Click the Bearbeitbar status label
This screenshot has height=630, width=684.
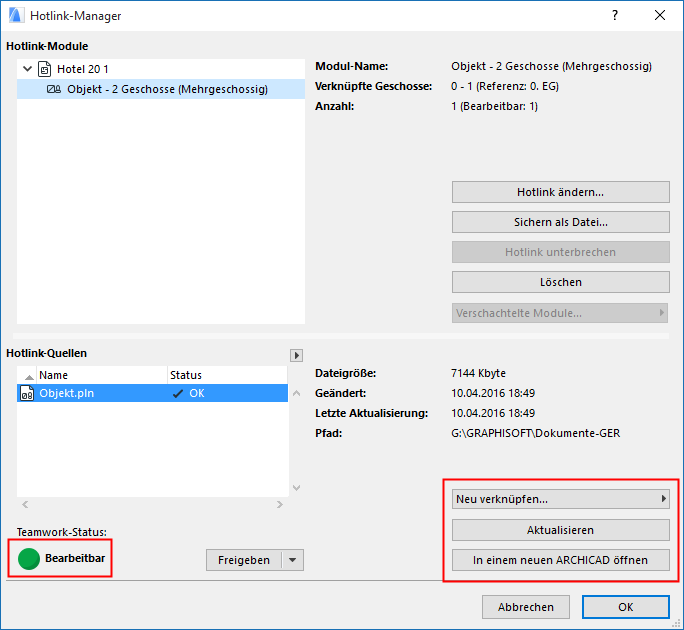click(x=75, y=558)
